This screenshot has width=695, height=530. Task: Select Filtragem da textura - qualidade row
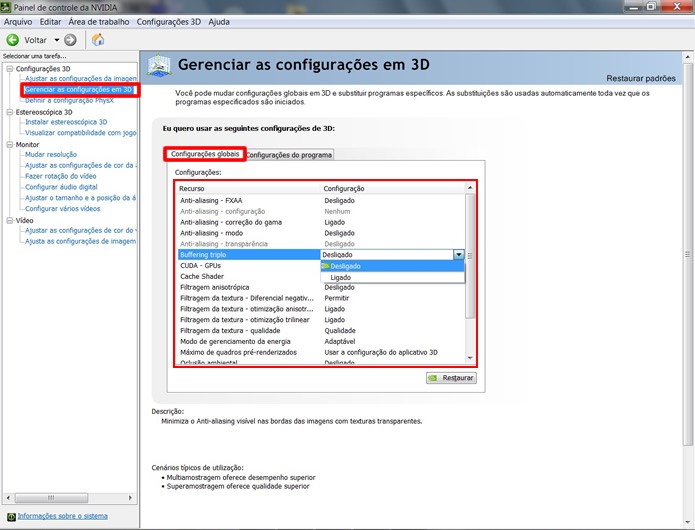(321, 331)
